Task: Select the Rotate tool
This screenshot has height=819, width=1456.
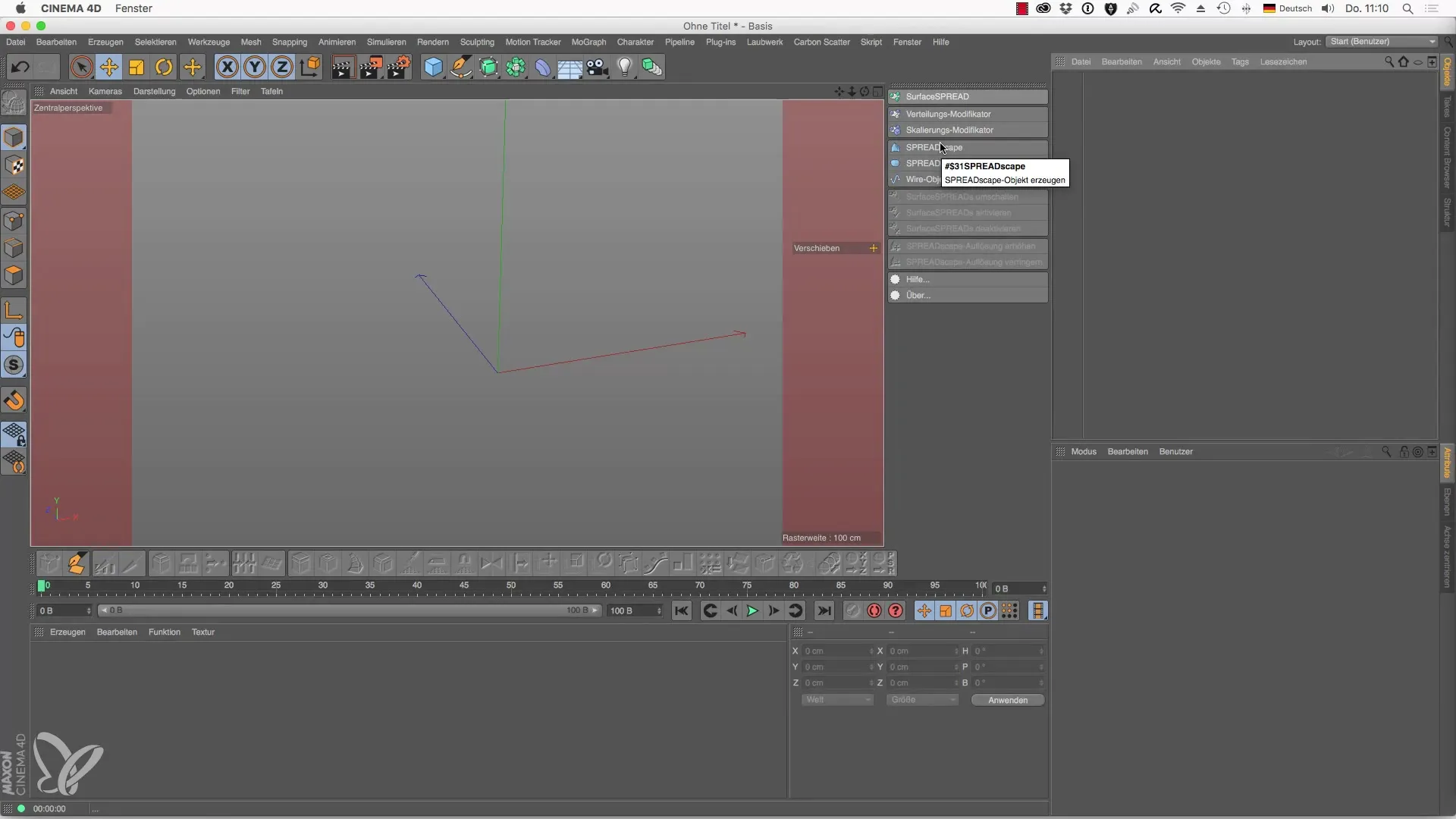Action: click(164, 67)
